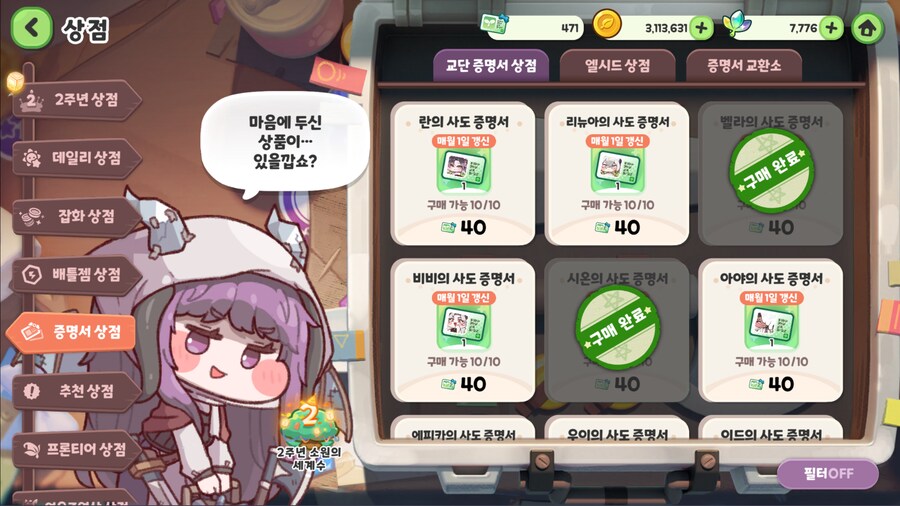The width and height of the screenshot is (900, 506).
Task: Buy 아야의 사도 증명서 item card
Action: [x=771, y=330]
